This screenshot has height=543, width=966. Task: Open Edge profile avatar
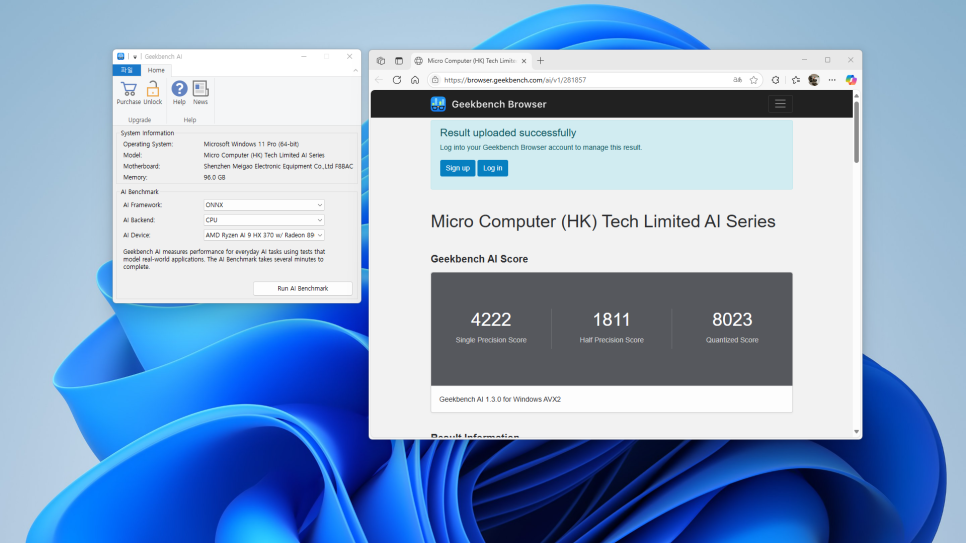click(814, 80)
